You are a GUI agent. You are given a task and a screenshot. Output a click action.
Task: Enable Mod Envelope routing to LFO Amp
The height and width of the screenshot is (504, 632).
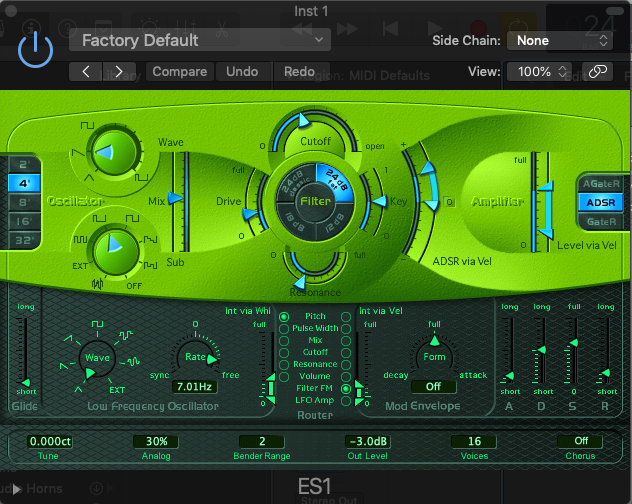[x=346, y=401]
